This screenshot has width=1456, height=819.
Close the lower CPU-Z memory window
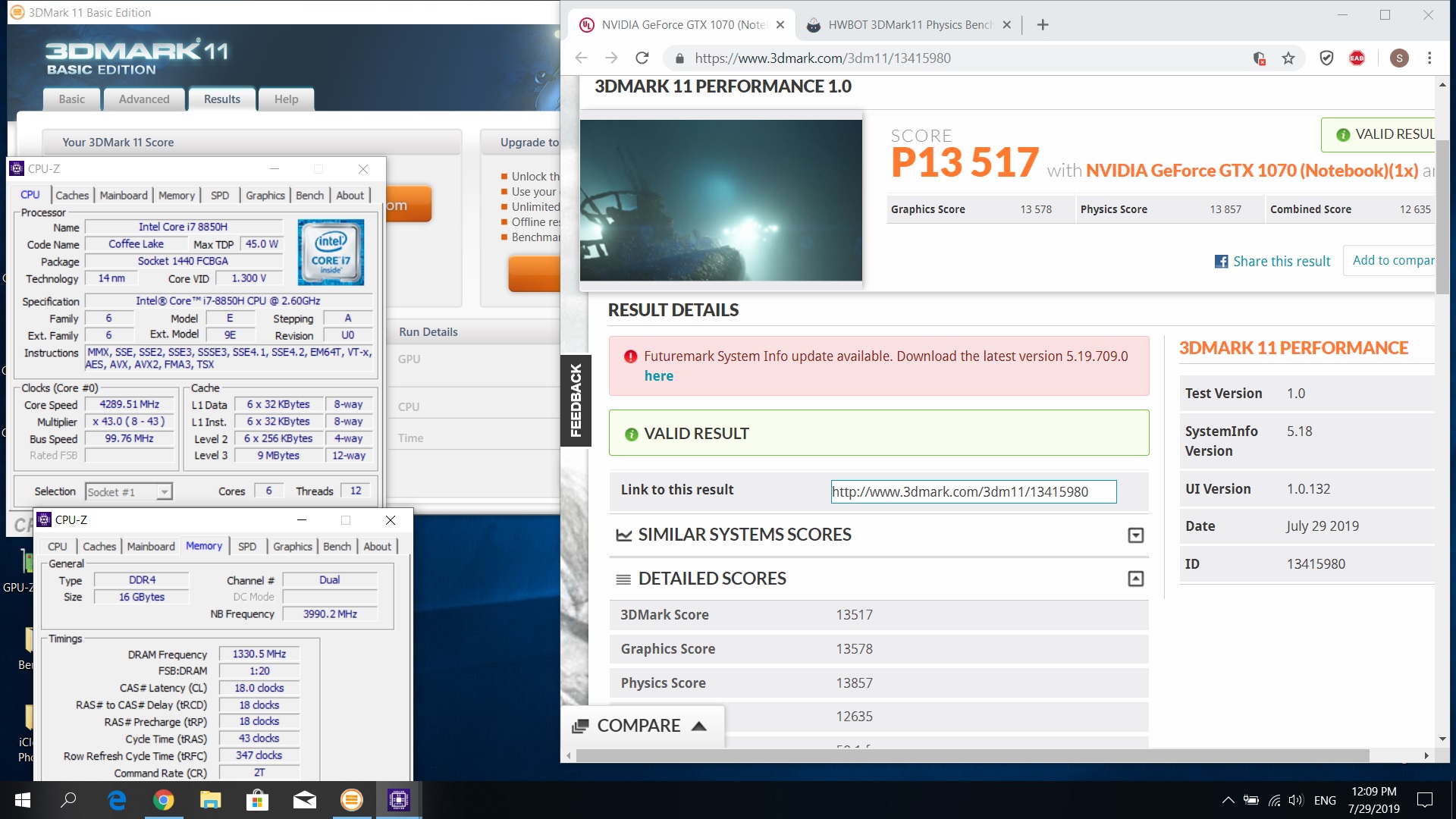pos(391,520)
